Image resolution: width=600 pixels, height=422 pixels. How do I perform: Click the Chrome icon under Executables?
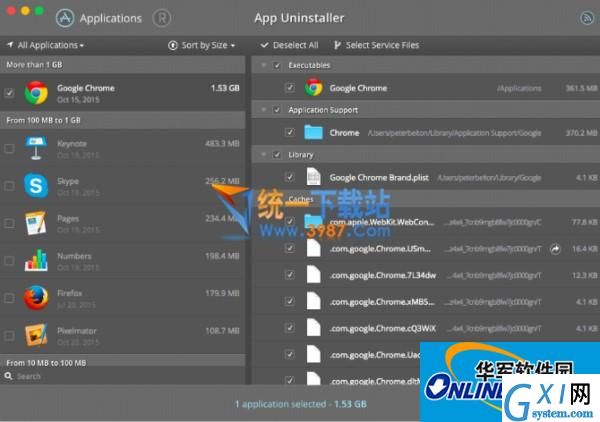click(313, 88)
